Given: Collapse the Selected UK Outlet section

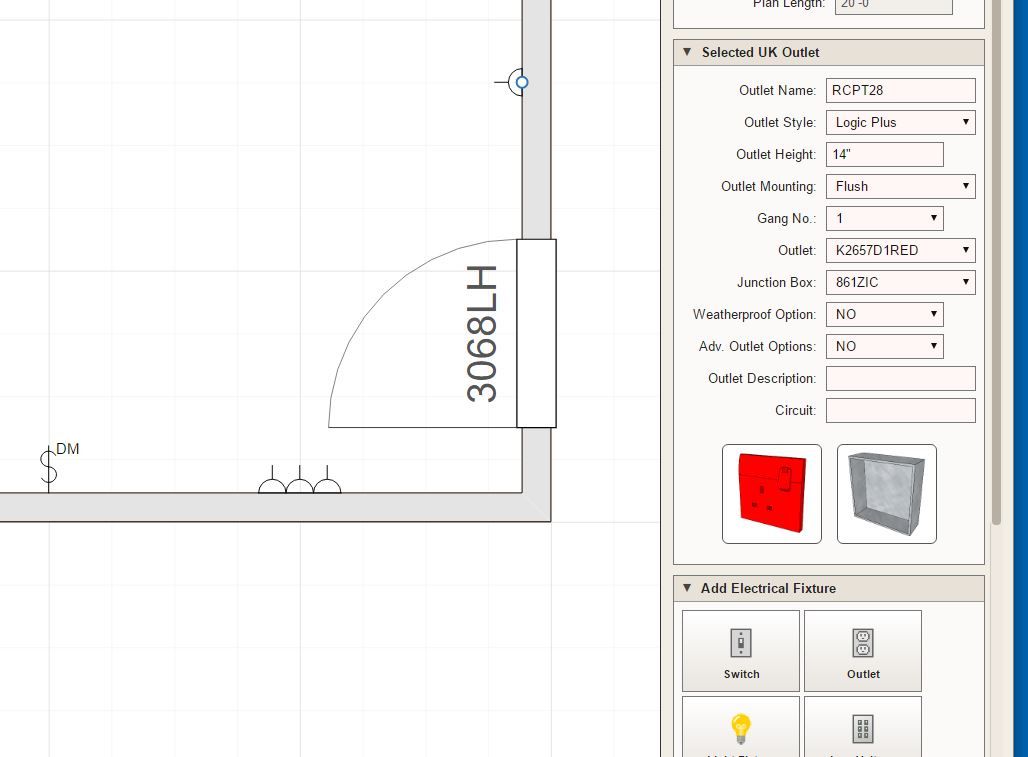Looking at the screenshot, I should (687, 52).
